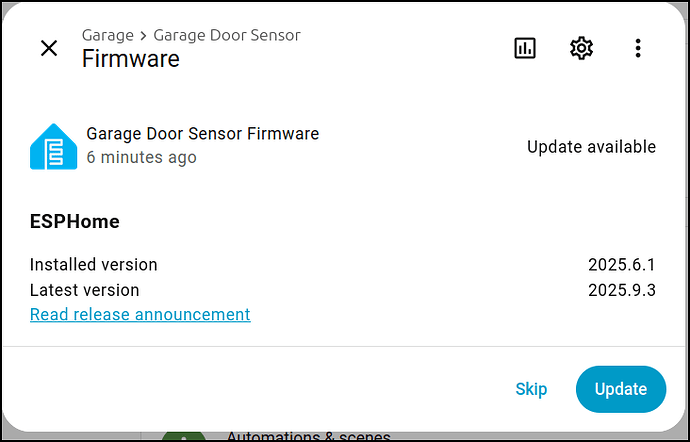Image resolution: width=690 pixels, height=442 pixels.
Task: Click Automations & scenes behind the dialog
Action: click(309, 435)
